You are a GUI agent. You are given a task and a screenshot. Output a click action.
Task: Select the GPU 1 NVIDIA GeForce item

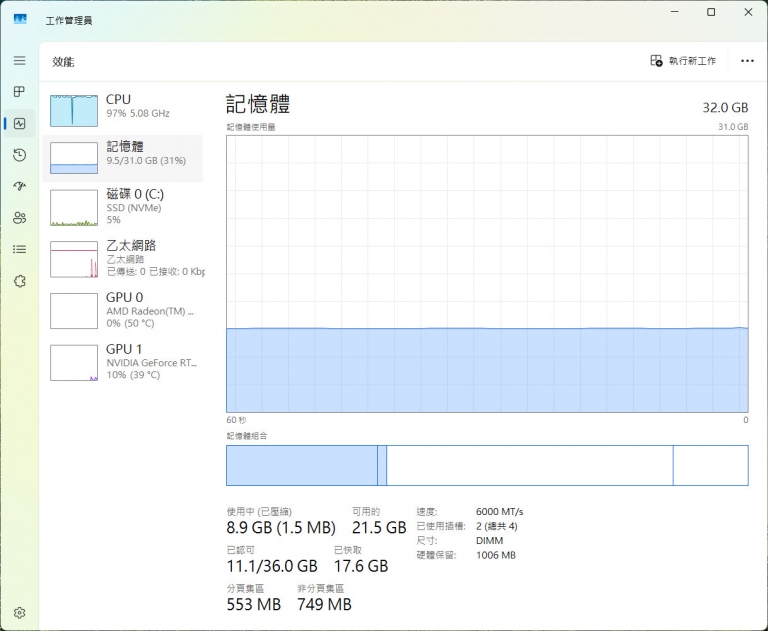(125, 362)
